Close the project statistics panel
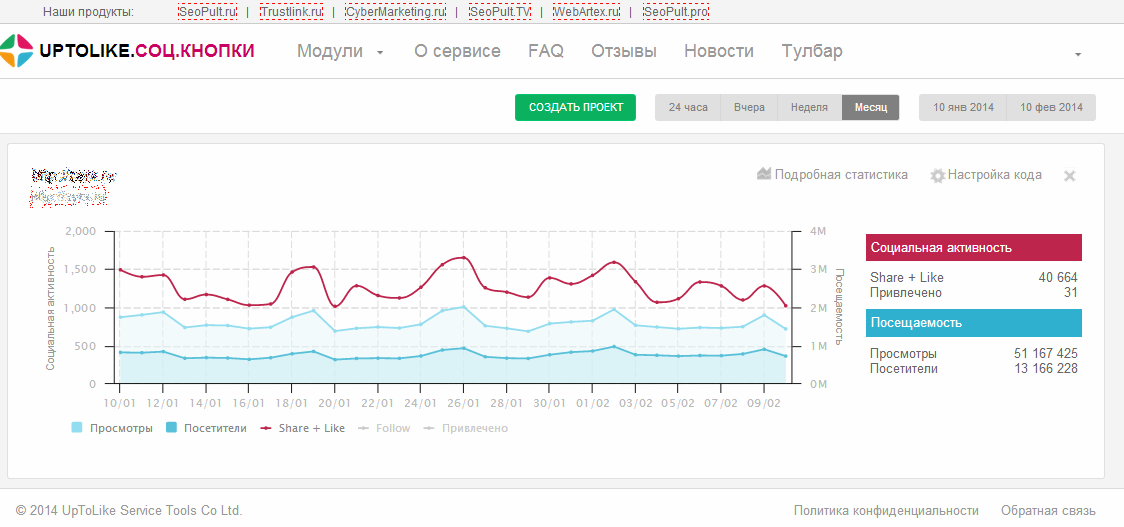The height and width of the screenshot is (527, 1124). pyautogui.click(x=1069, y=176)
